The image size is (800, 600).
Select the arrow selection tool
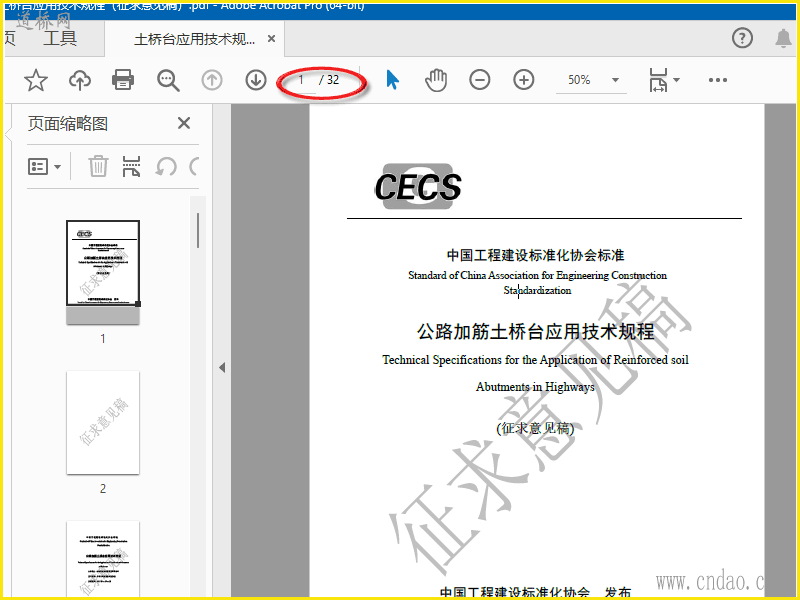tap(392, 80)
